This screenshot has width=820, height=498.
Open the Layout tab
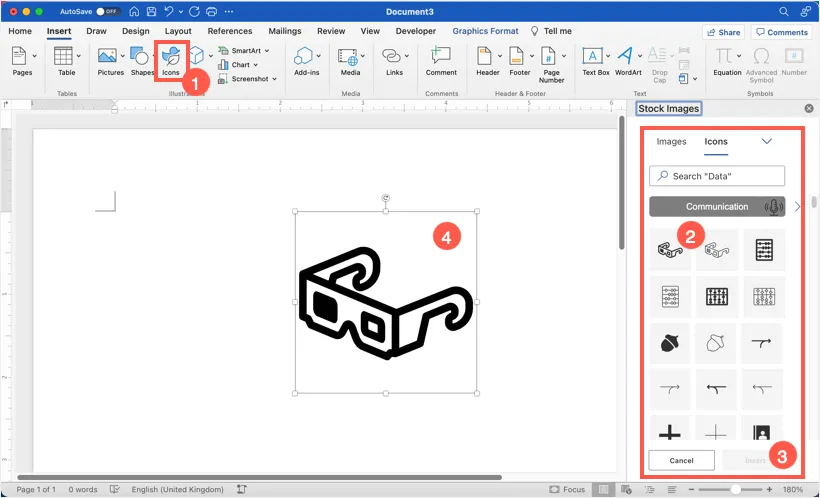tap(178, 31)
